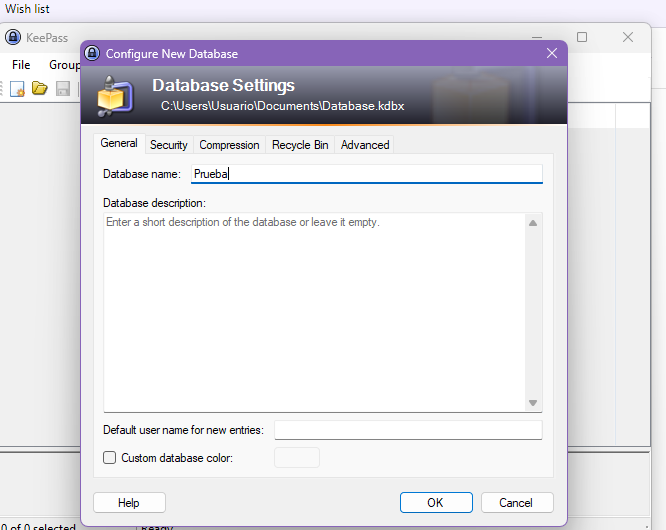The width and height of the screenshot is (666, 530).
Task: Click the Wish list text at top
Action: pos(27,9)
